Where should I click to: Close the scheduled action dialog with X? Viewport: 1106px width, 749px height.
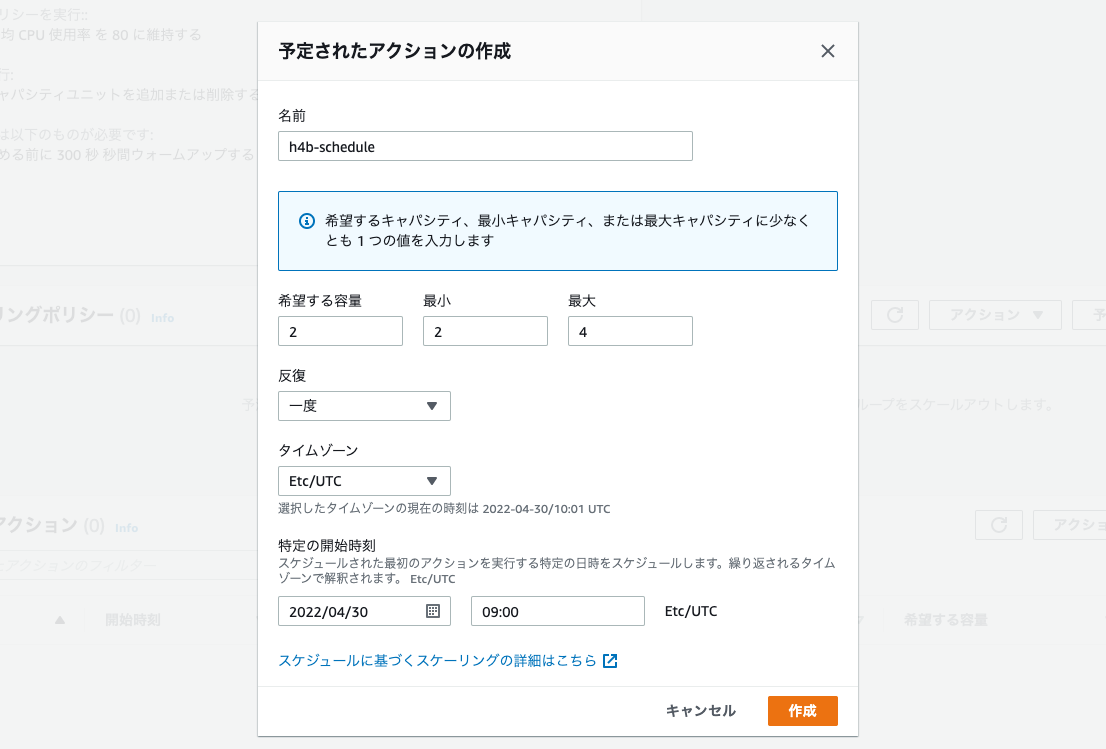click(x=827, y=52)
